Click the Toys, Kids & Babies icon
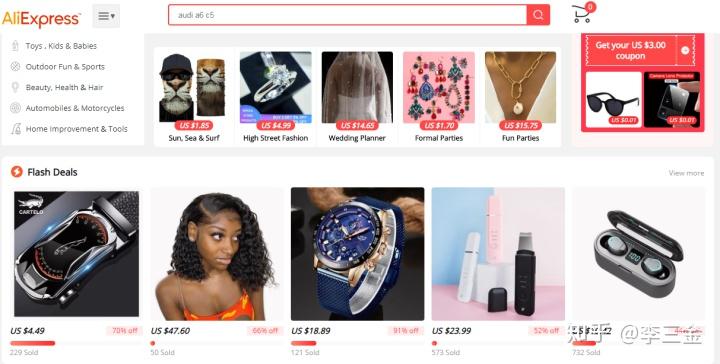The image size is (720, 364). 15,46
